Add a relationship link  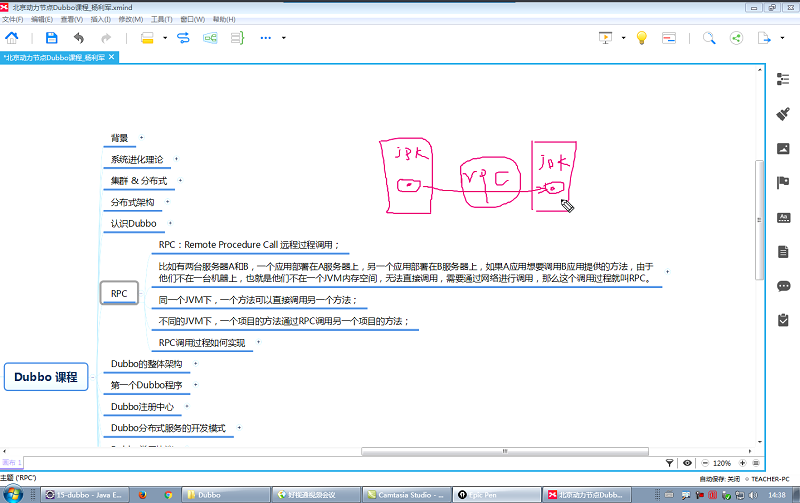[183, 38]
